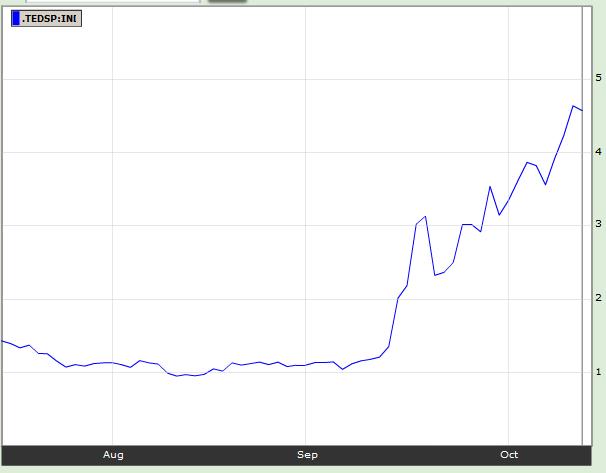The height and width of the screenshot is (473, 606).
Task: Click the y-axis value 5
Action: pos(598,78)
